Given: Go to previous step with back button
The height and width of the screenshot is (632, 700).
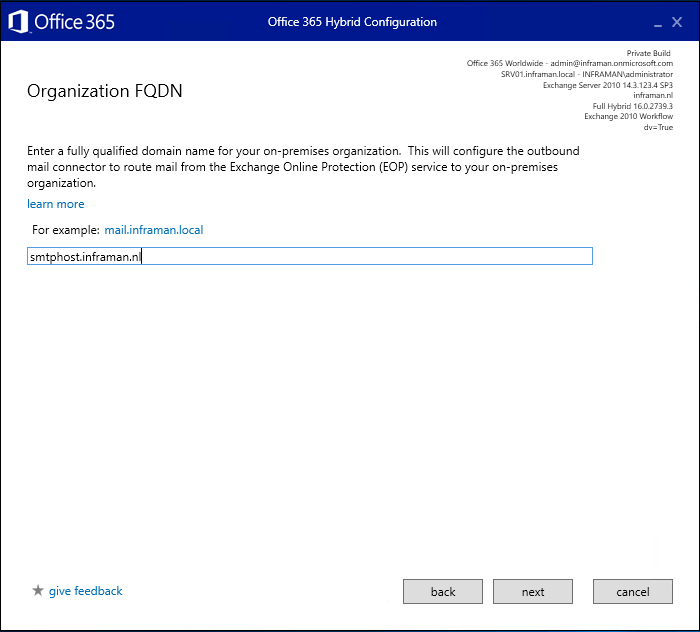Looking at the screenshot, I should 443,592.
